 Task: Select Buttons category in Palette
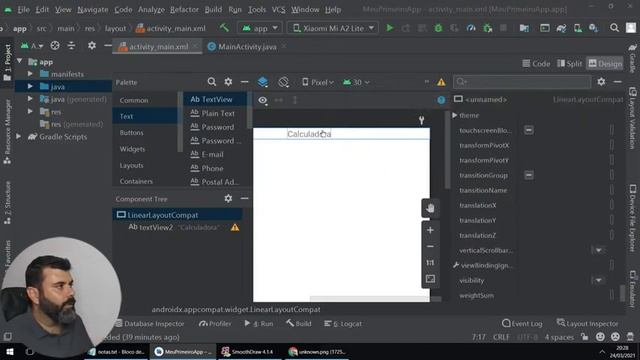coord(131,133)
